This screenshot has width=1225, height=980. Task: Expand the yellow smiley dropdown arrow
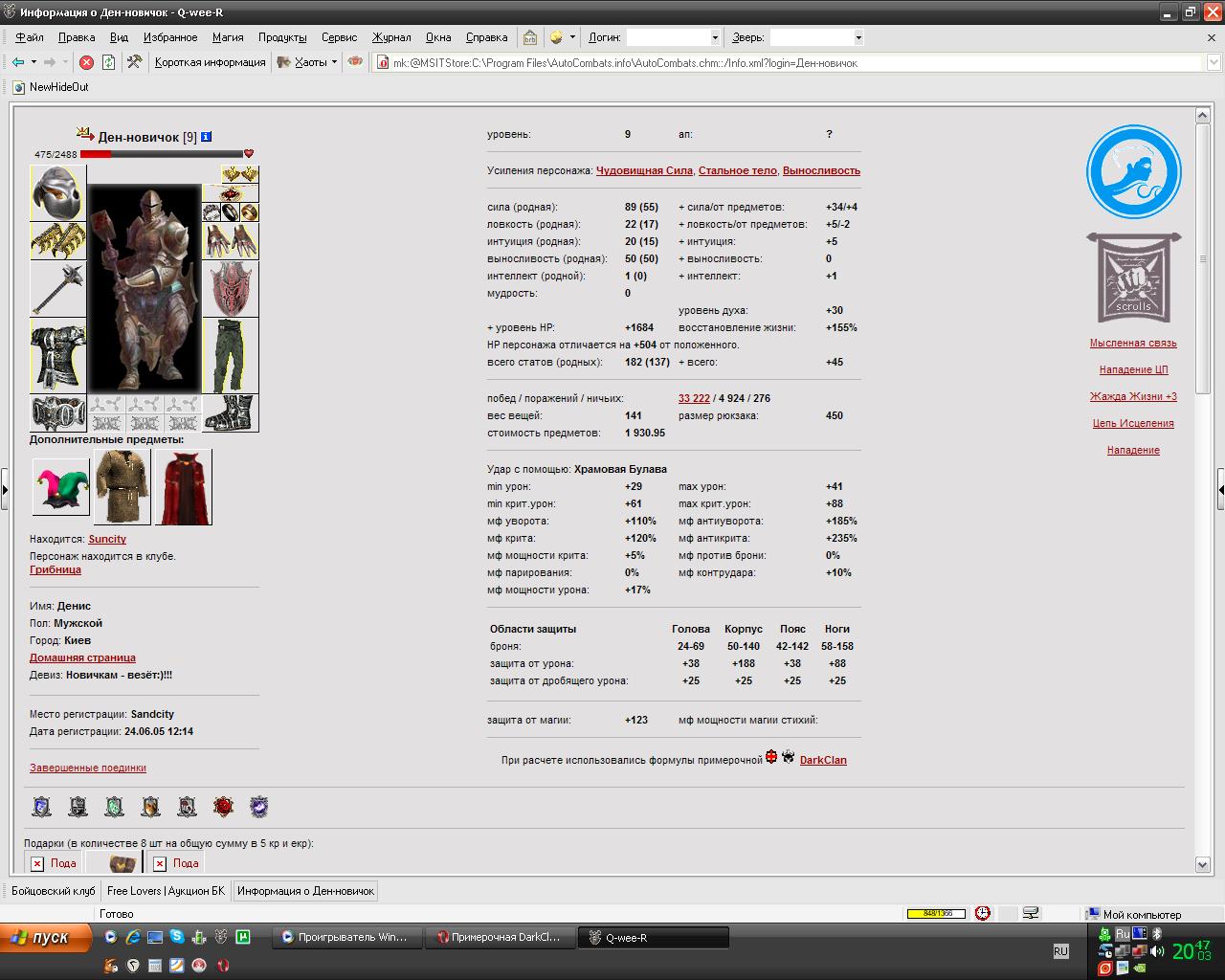pyautogui.click(x=572, y=37)
